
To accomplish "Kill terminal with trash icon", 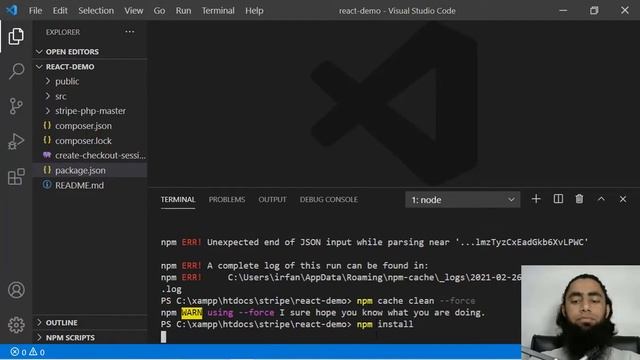I will [579, 199].
